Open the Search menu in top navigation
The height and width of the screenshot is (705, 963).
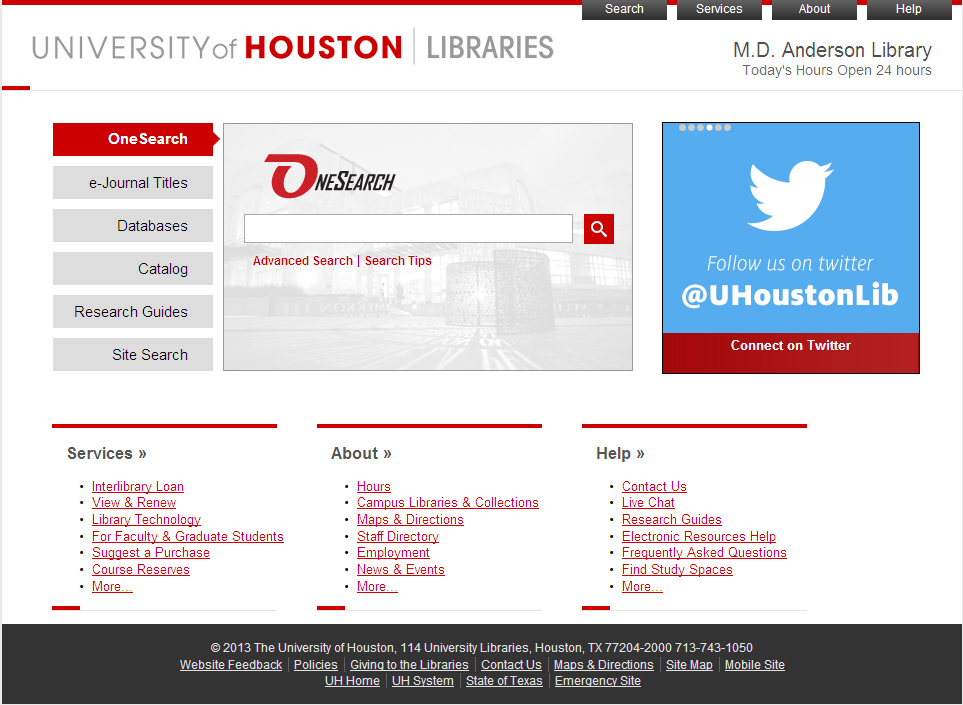[x=624, y=9]
